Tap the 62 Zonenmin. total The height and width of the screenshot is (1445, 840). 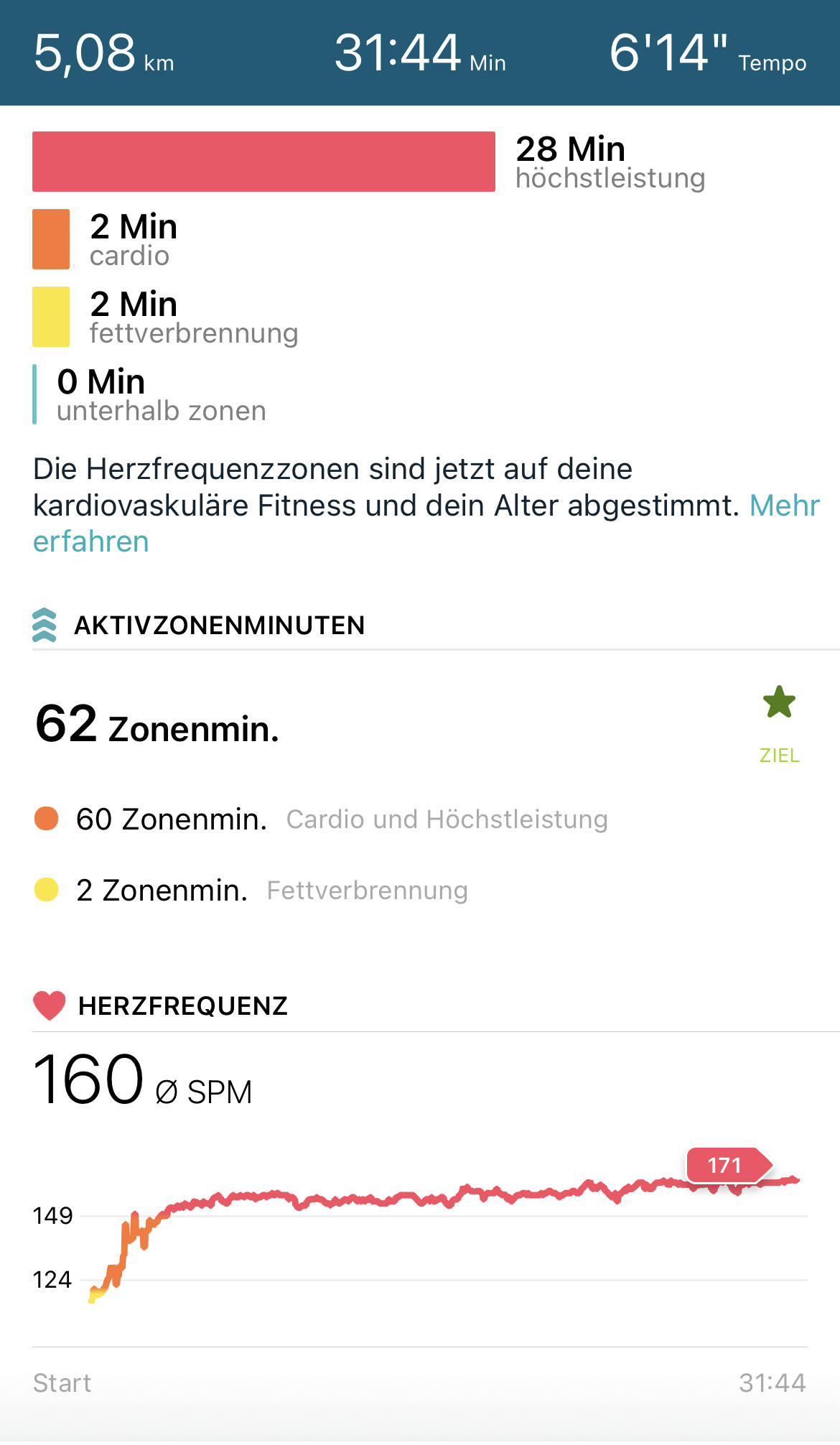click(x=157, y=725)
